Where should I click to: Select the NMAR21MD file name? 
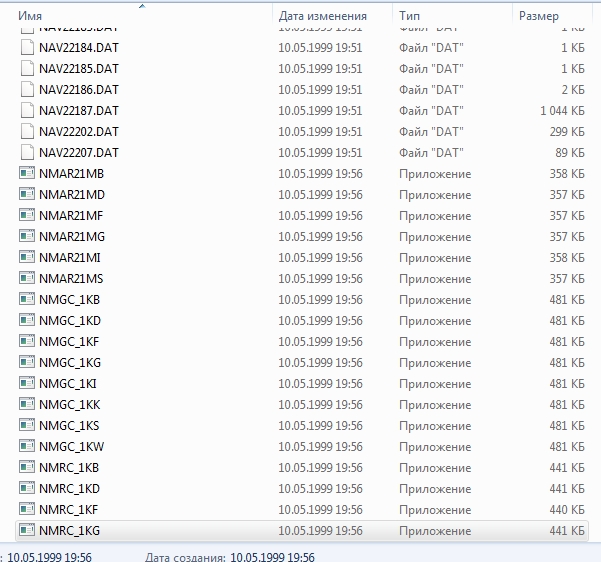click(72, 195)
